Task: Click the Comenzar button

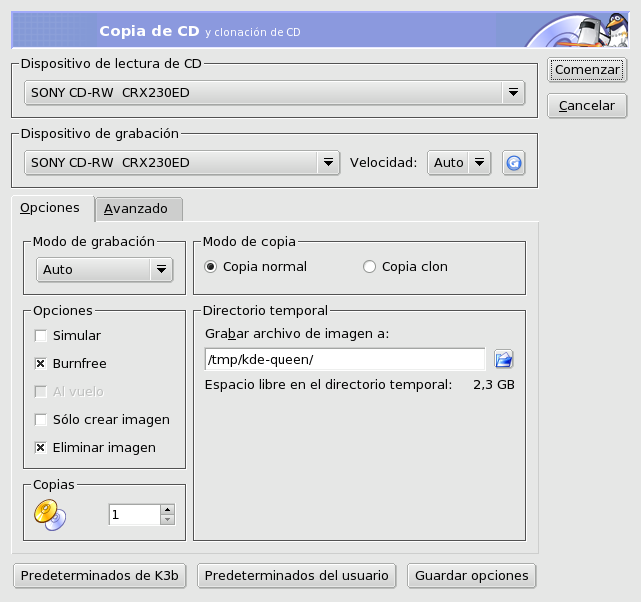Action: pyautogui.click(x=587, y=70)
